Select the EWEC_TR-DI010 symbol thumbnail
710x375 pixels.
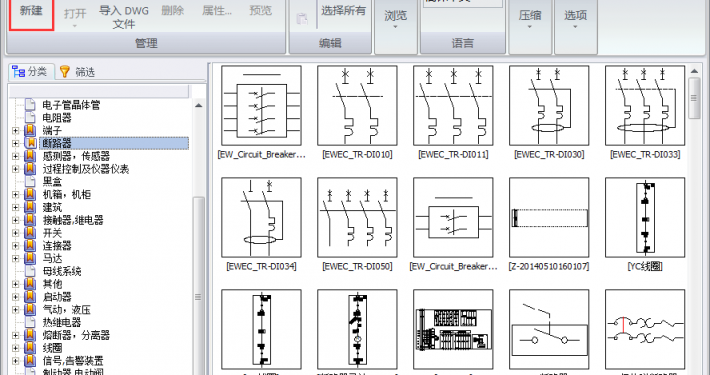pyautogui.click(x=357, y=106)
